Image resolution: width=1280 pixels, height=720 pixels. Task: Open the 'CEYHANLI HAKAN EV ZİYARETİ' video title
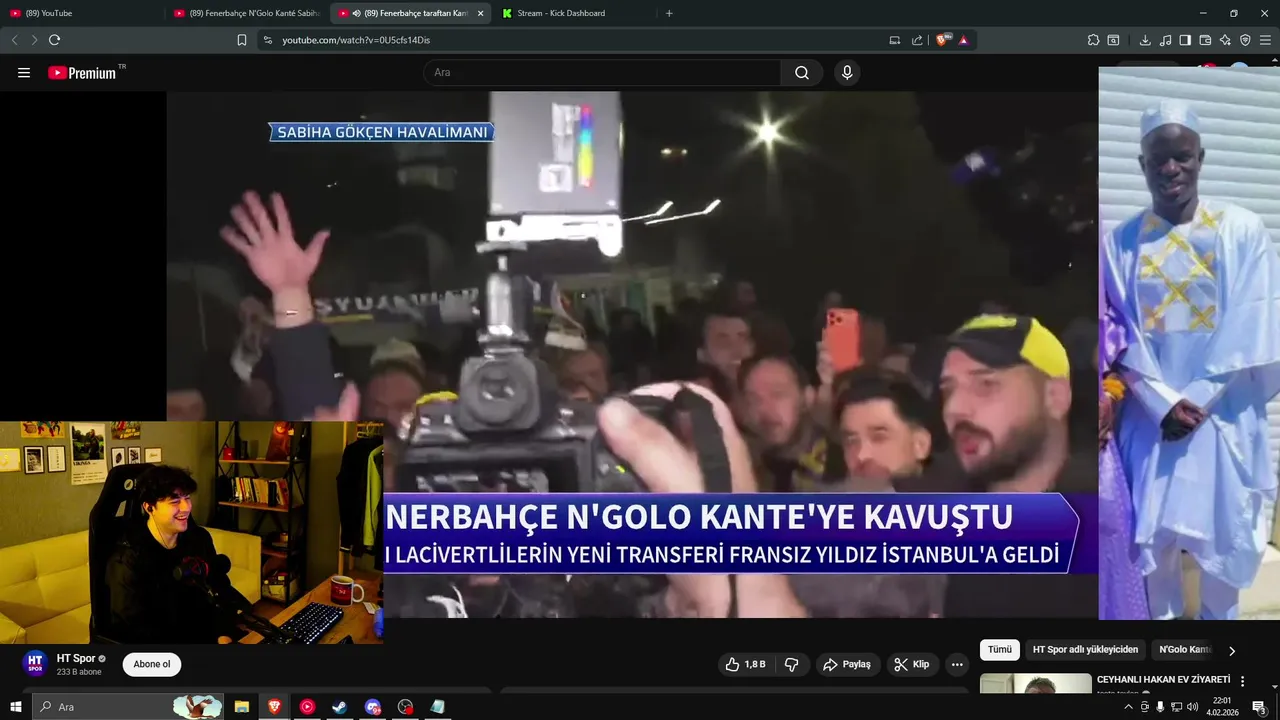1163,680
